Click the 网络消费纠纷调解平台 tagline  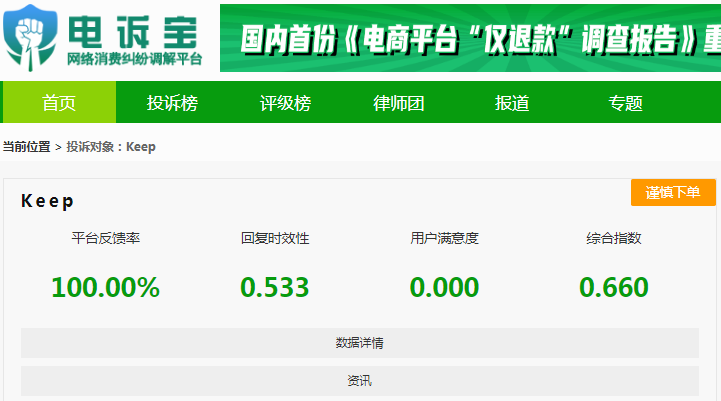tap(134, 59)
